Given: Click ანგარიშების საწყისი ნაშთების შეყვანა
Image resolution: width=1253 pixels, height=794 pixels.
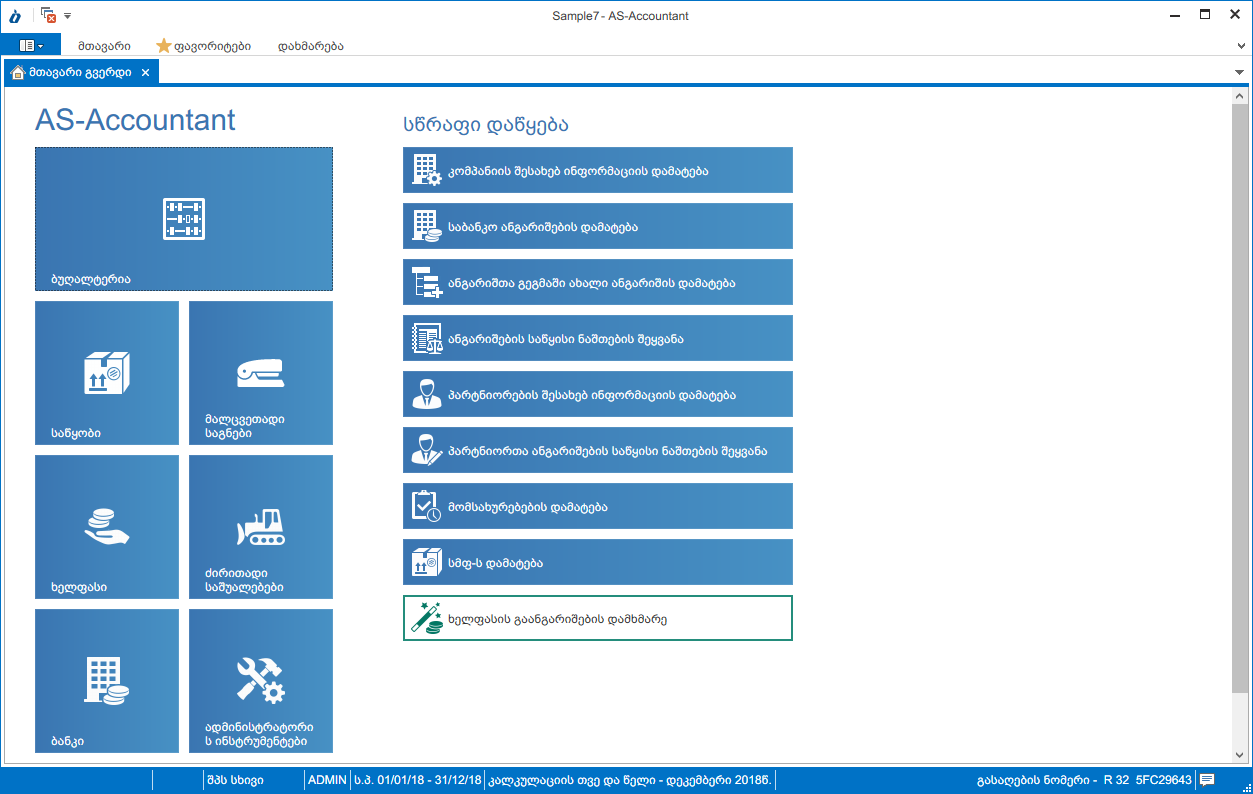Looking at the screenshot, I should [598, 338].
